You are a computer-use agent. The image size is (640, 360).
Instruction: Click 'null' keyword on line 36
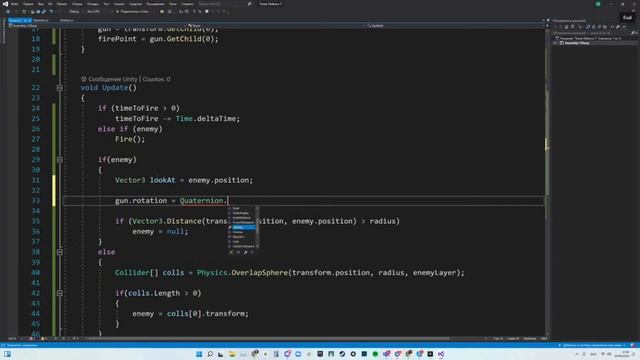(x=175, y=231)
